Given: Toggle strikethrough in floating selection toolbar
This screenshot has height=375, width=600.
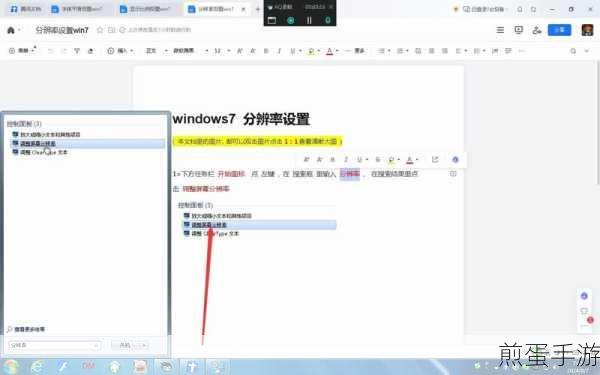Looking at the screenshot, I should pyautogui.click(x=378, y=160).
